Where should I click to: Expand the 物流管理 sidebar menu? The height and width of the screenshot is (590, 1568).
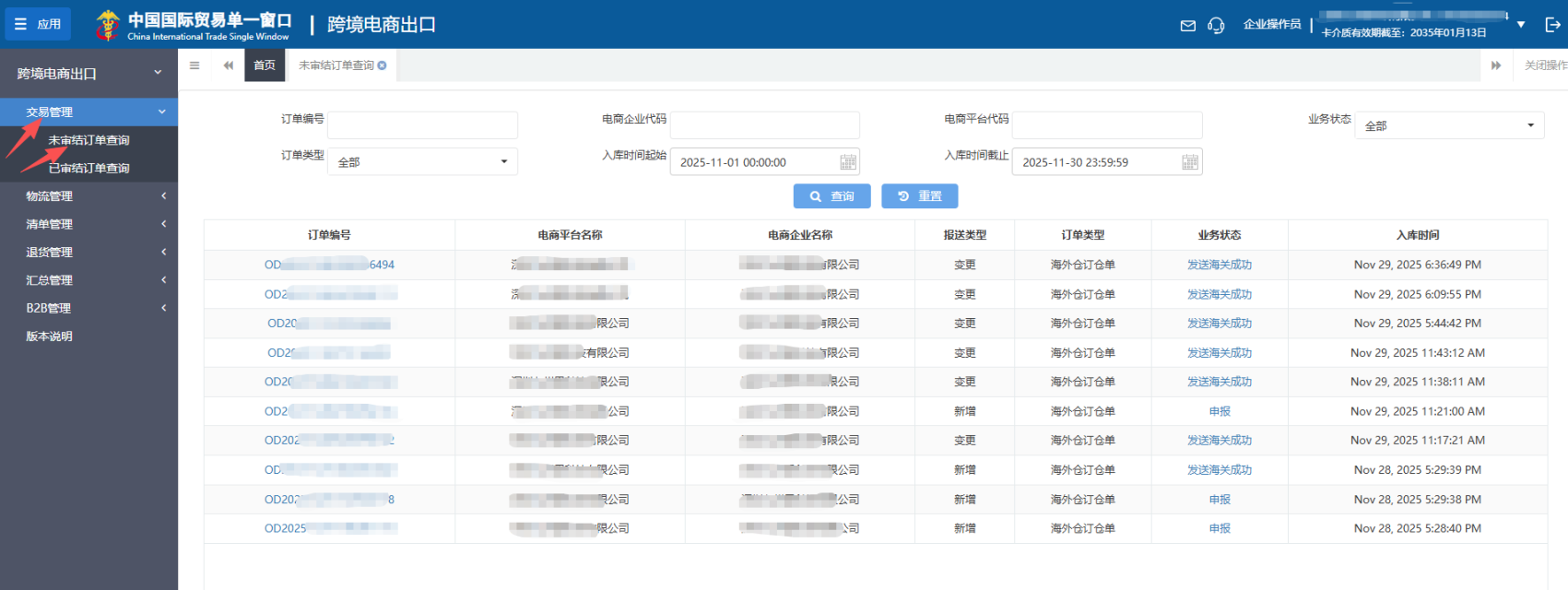click(x=88, y=196)
